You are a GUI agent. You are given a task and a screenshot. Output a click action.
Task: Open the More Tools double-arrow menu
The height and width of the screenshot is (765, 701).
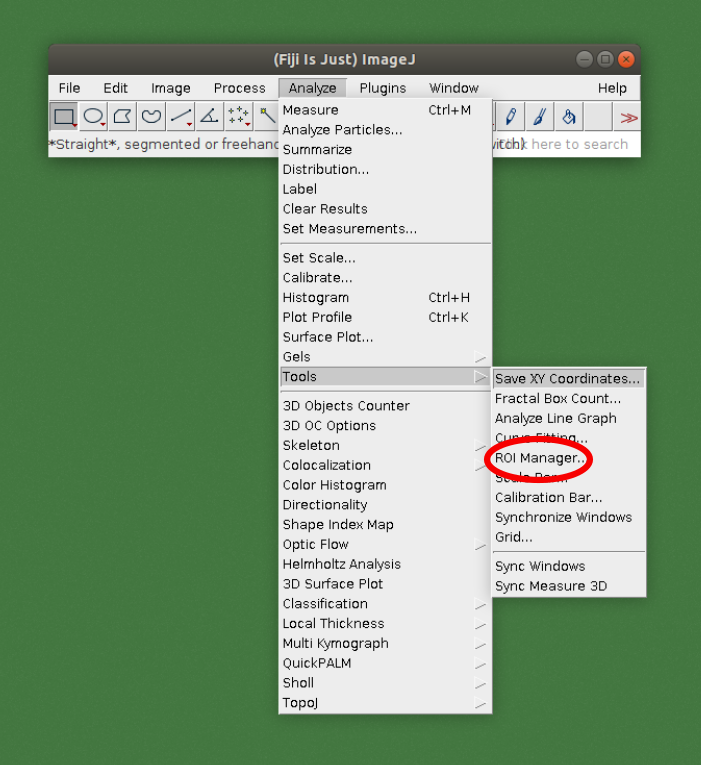[x=627, y=117]
